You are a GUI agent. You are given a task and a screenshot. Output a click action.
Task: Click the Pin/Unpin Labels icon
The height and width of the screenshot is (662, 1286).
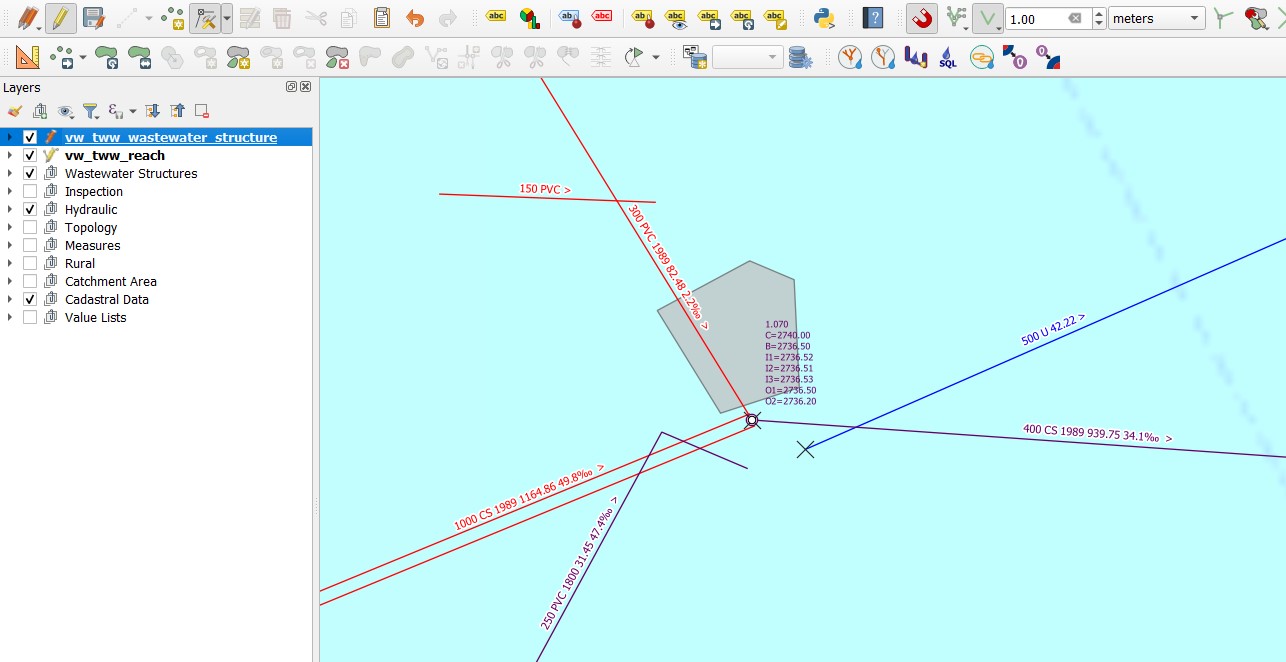[x=569, y=18]
